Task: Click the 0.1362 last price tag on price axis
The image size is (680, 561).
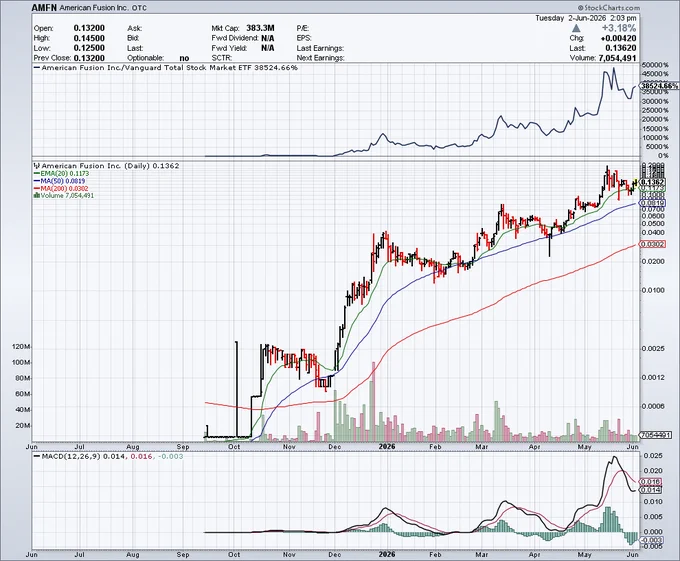Action: [x=653, y=182]
